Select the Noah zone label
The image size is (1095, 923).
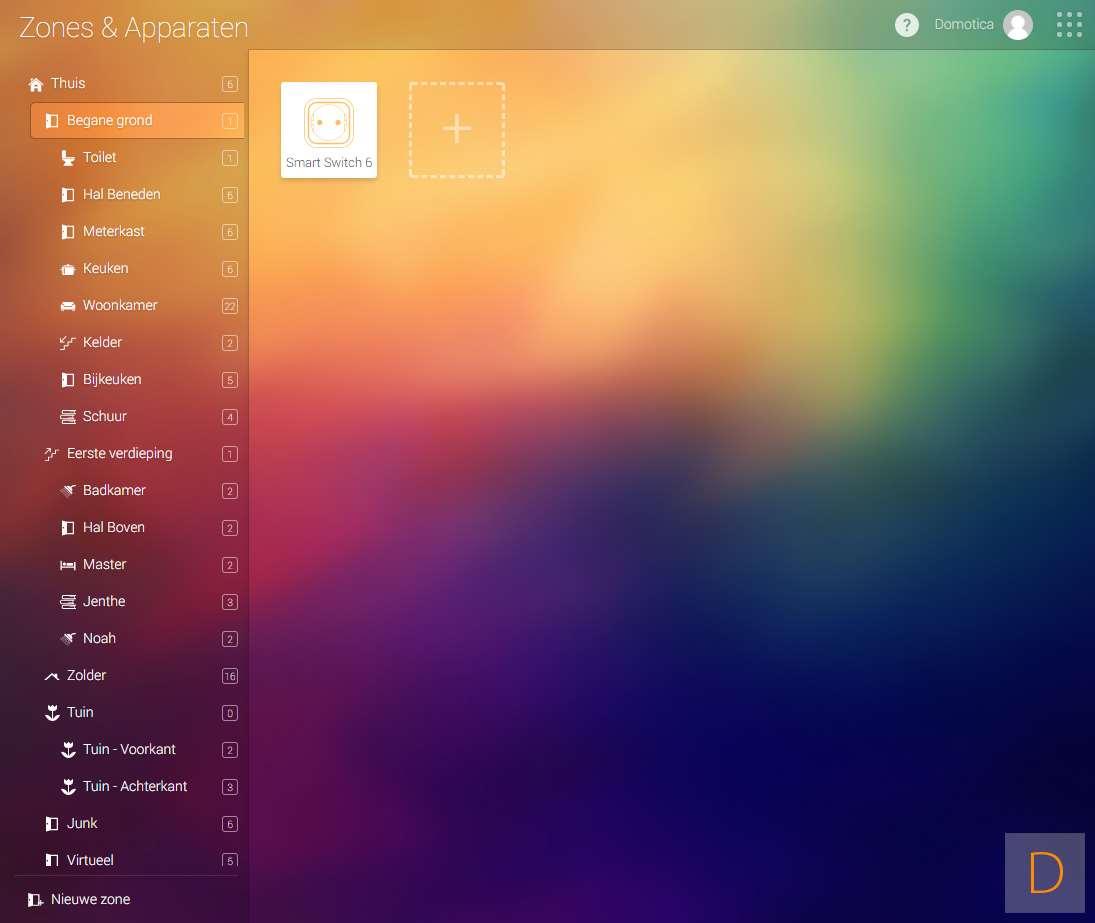click(99, 639)
